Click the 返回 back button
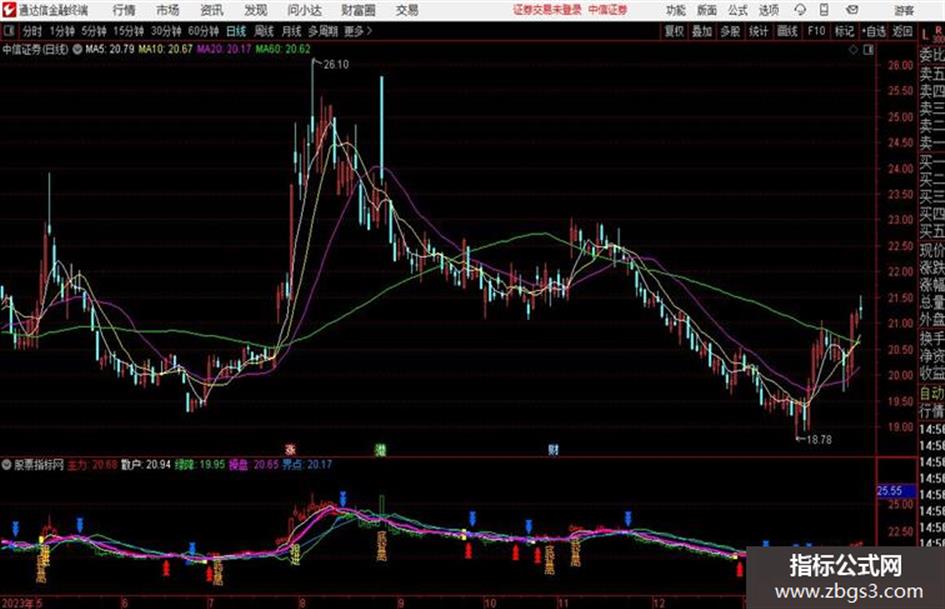Viewport: 945px width, 609px height. [903, 31]
